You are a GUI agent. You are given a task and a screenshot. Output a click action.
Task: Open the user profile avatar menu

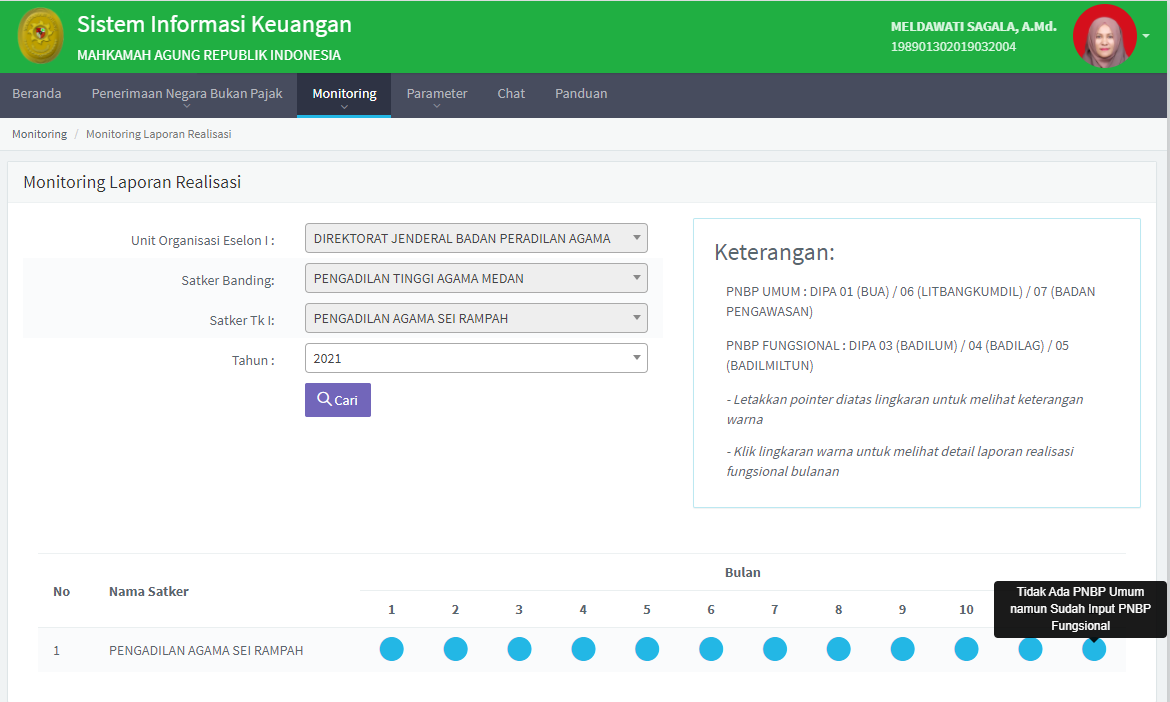point(1104,36)
